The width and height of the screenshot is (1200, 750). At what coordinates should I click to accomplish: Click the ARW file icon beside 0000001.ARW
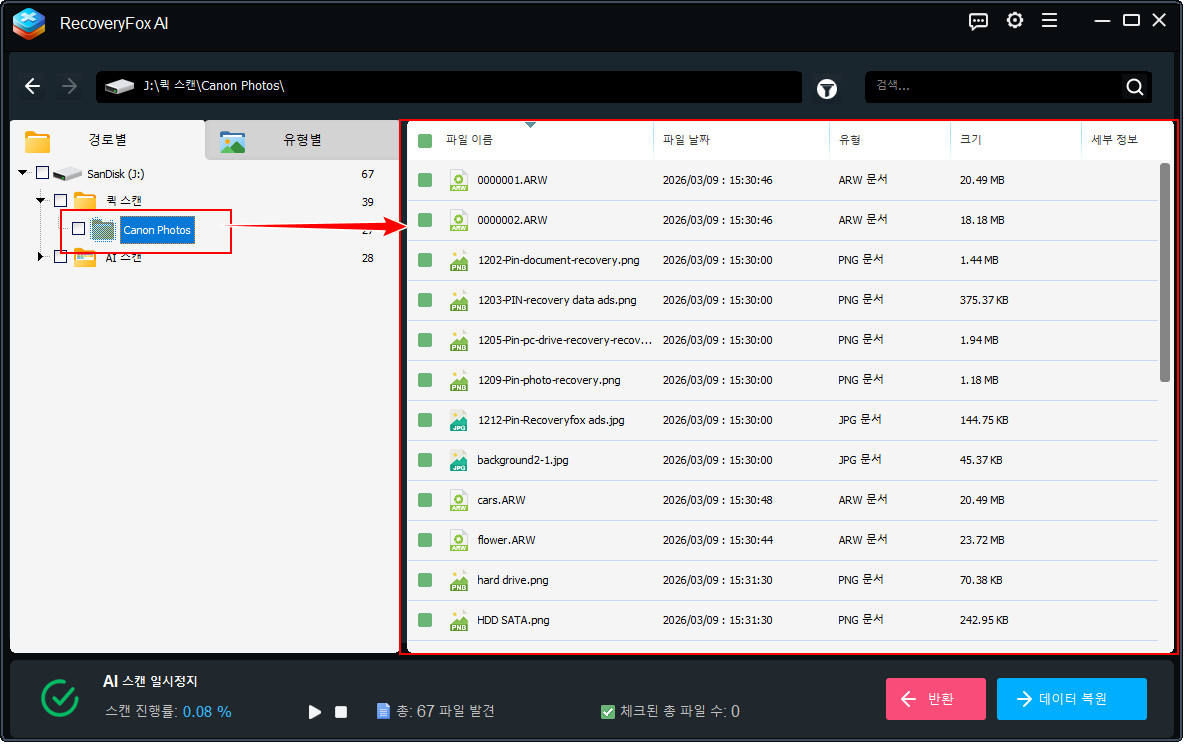pyautogui.click(x=458, y=180)
